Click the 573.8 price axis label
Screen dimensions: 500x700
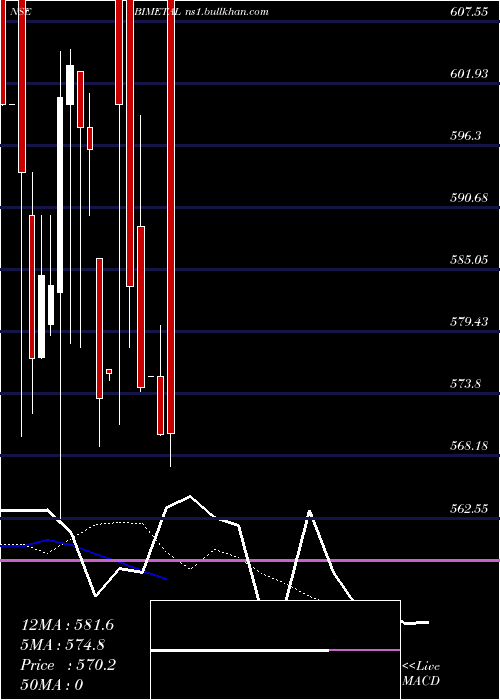[x=465, y=383]
